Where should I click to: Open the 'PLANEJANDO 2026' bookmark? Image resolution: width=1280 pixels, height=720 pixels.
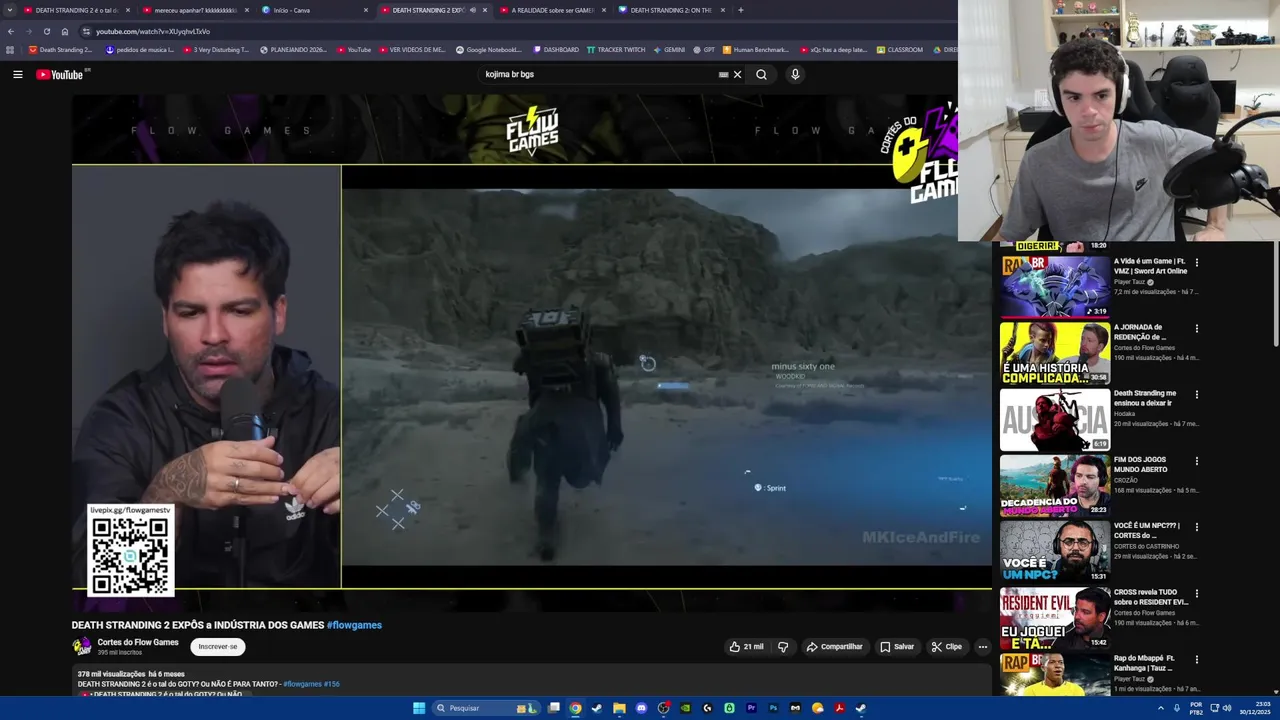[292, 49]
